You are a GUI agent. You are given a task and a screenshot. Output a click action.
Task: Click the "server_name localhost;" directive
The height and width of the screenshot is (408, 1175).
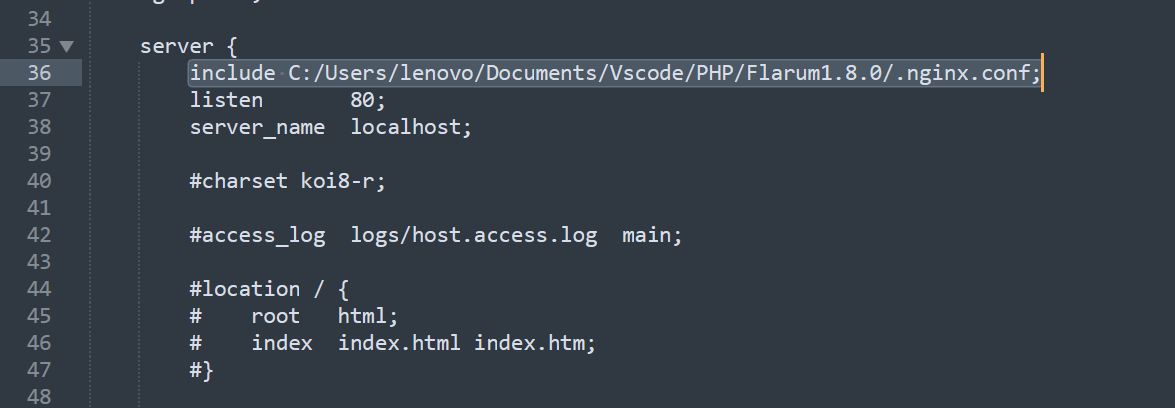coord(330,127)
